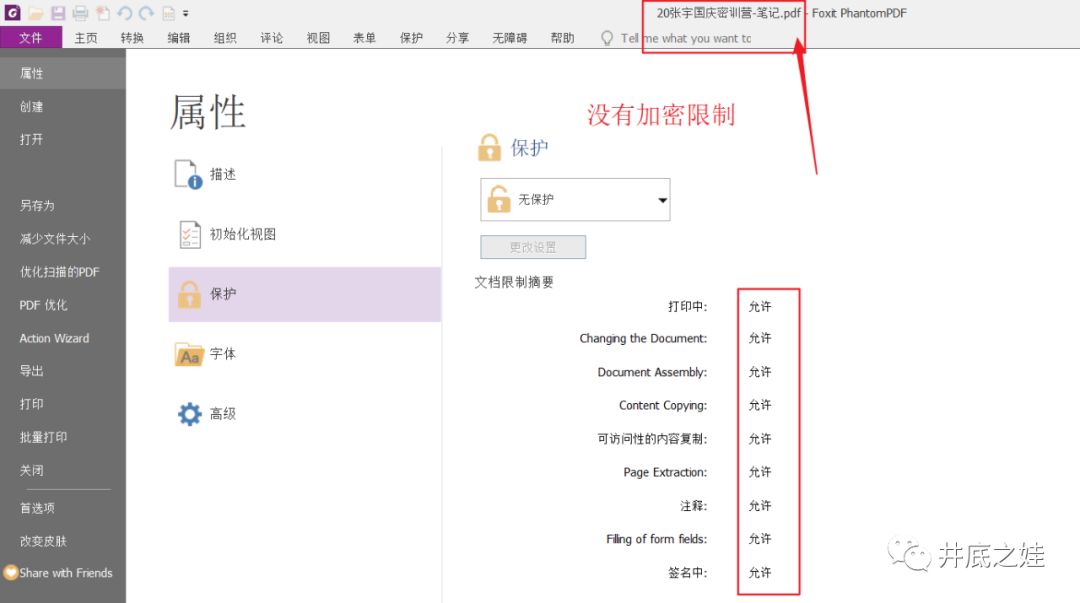
Task: Click the heart icon beside Share with Friends
Action: pyautogui.click(x=10, y=573)
